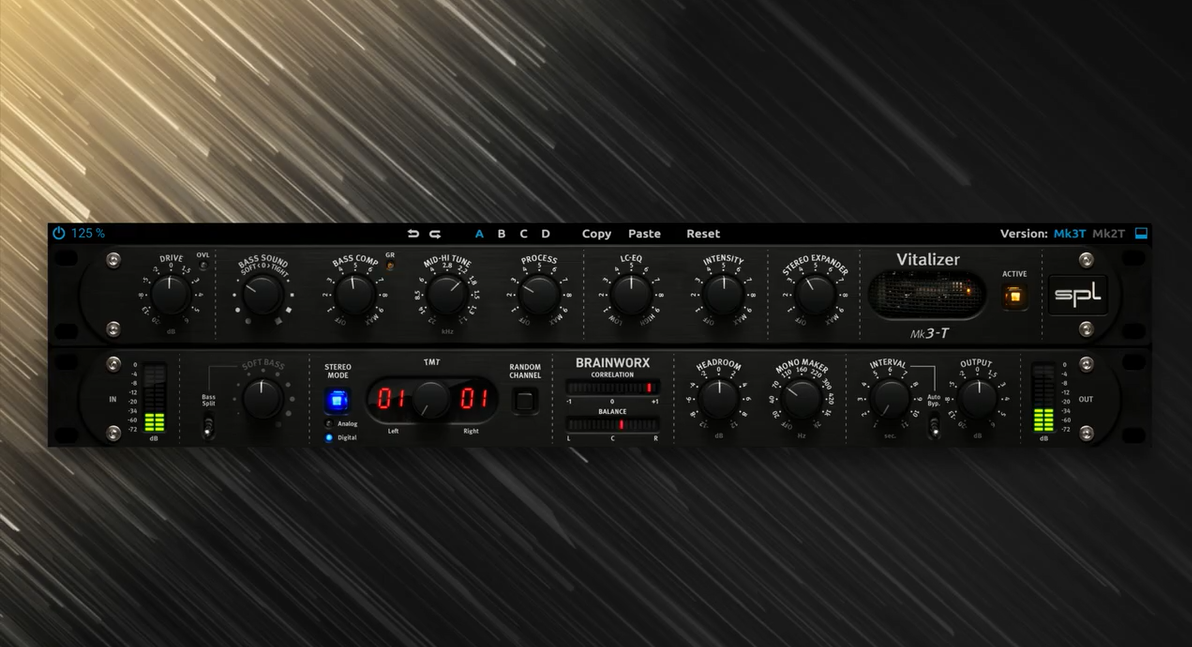Click the Headroom knob
Screen dimensions: 1192x647
[x=718, y=398]
